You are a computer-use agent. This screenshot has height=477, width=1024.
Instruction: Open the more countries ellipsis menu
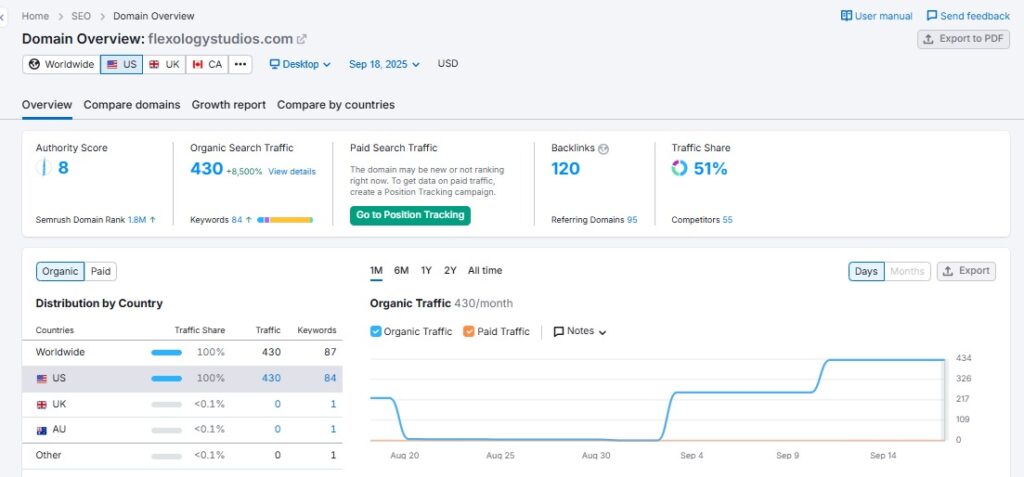[x=240, y=64]
